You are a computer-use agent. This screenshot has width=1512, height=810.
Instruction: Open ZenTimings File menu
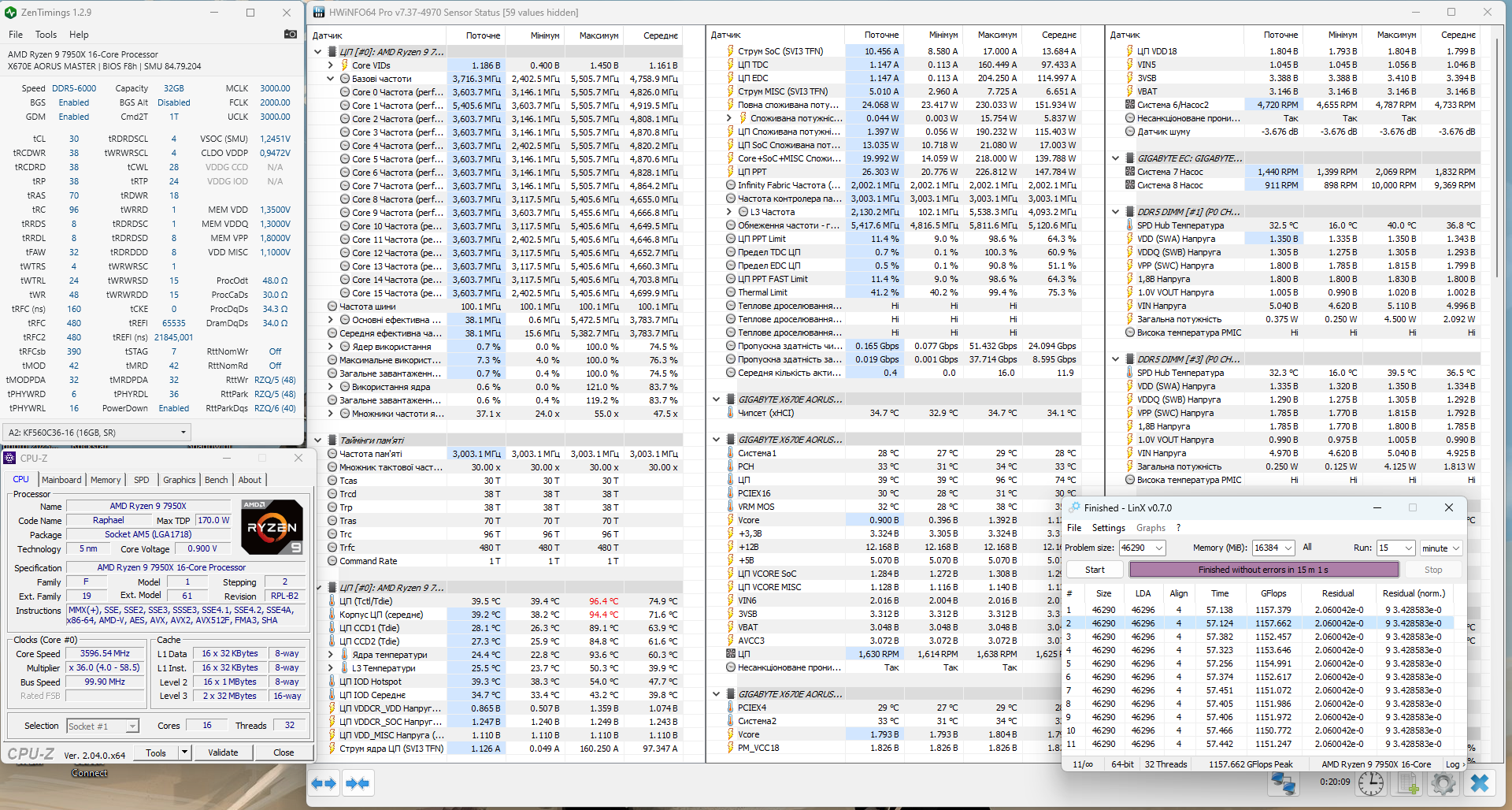16,35
